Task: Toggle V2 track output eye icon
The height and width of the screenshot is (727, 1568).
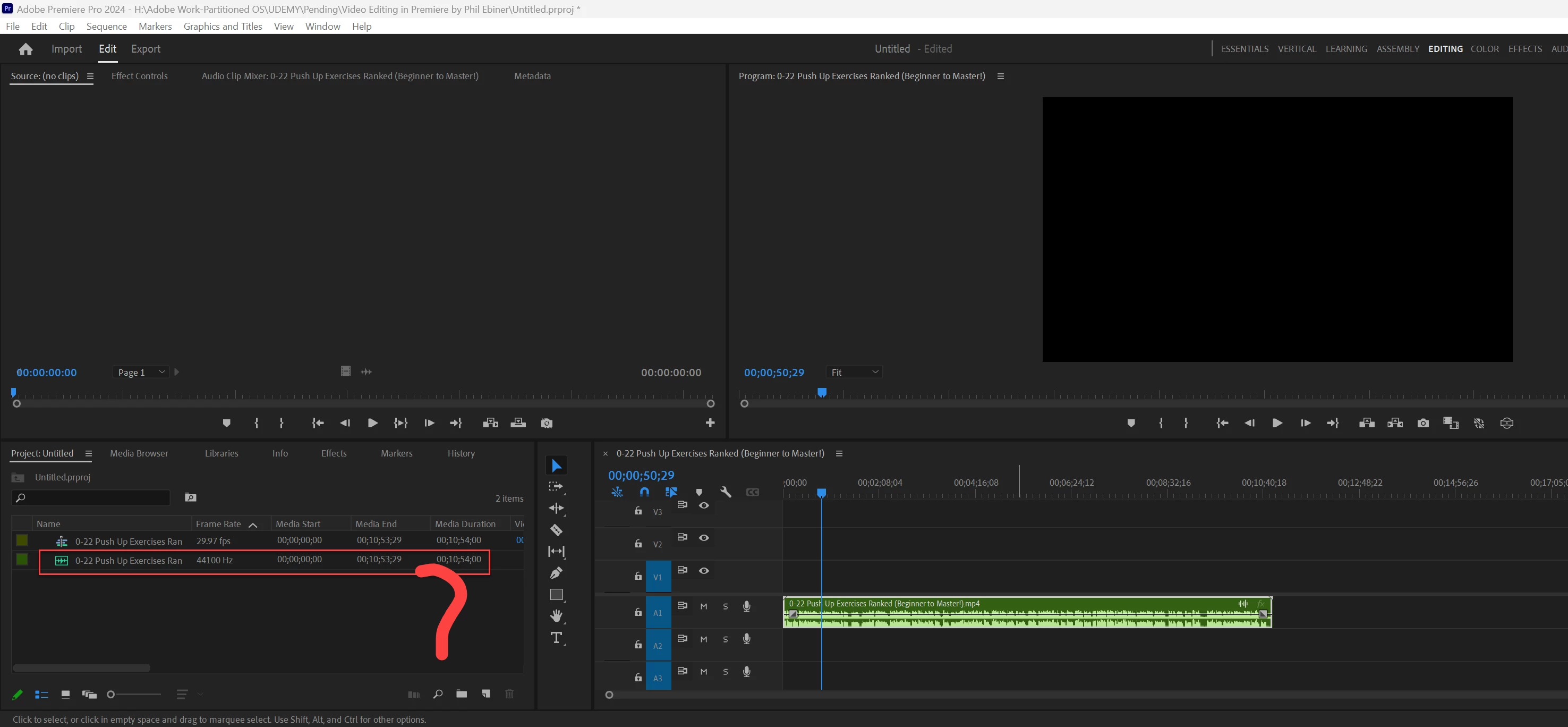Action: pyautogui.click(x=704, y=538)
